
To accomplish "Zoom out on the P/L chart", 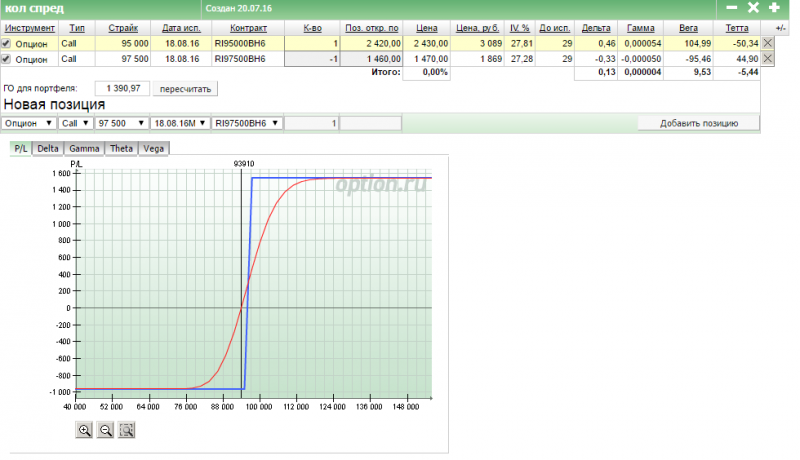I will click(105, 430).
